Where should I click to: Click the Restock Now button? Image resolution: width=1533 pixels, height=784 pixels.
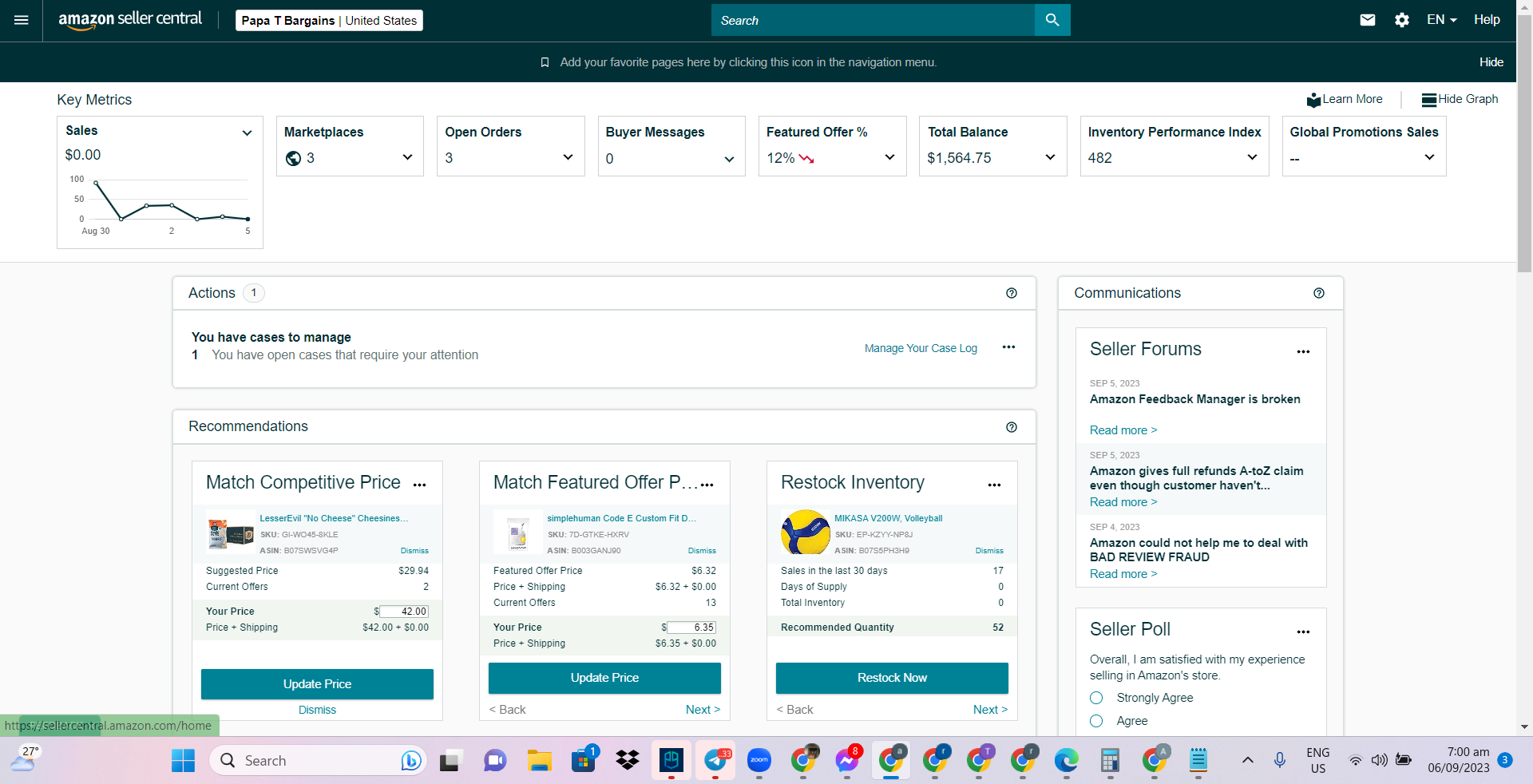click(x=892, y=678)
